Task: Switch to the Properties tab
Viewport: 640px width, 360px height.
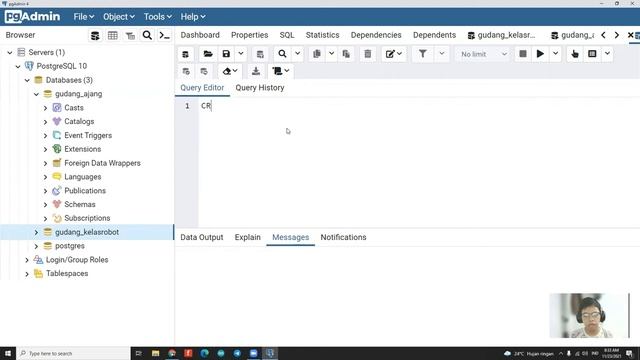Action: [249, 35]
